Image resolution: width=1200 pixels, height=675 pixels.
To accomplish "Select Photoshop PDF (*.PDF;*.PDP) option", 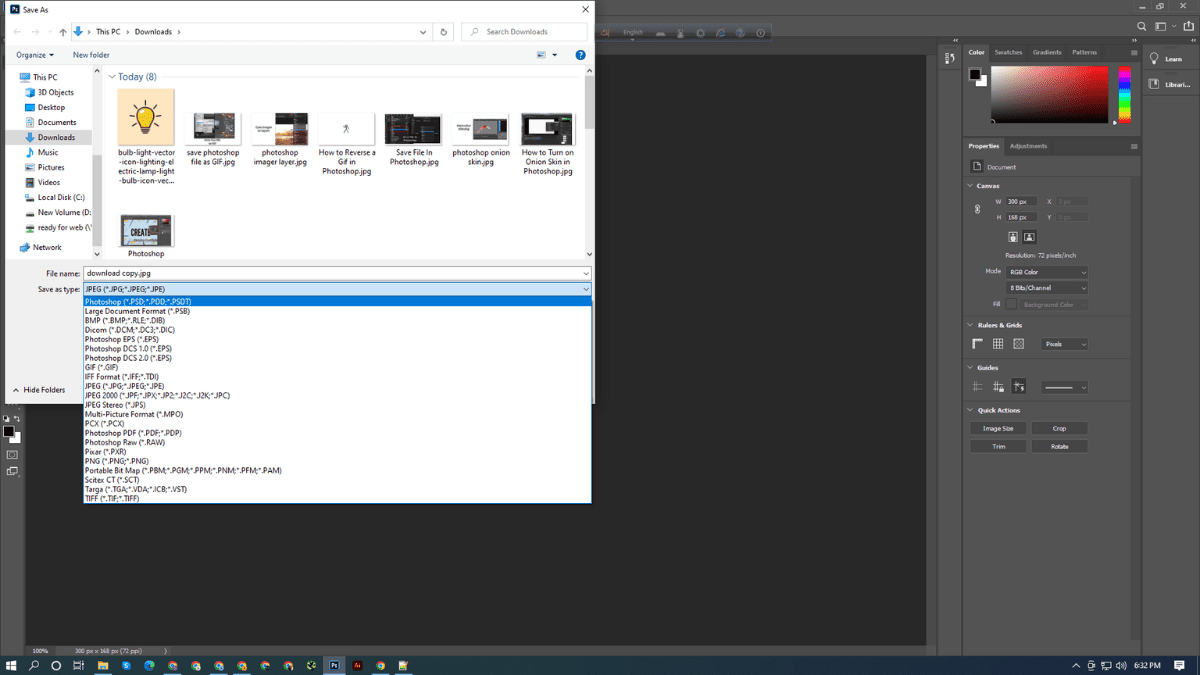I will (337, 433).
